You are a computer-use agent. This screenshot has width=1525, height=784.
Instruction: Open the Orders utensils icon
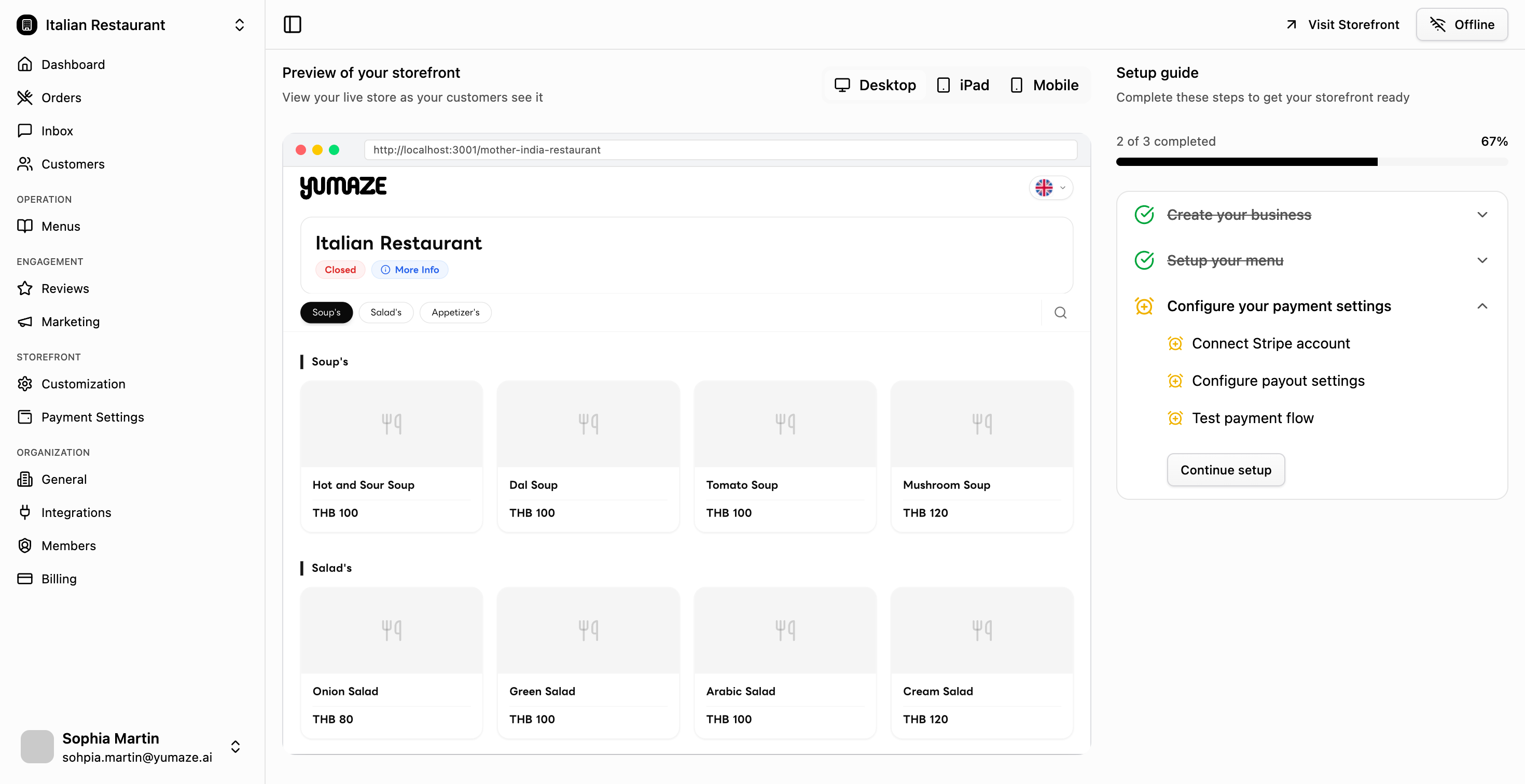(x=25, y=97)
